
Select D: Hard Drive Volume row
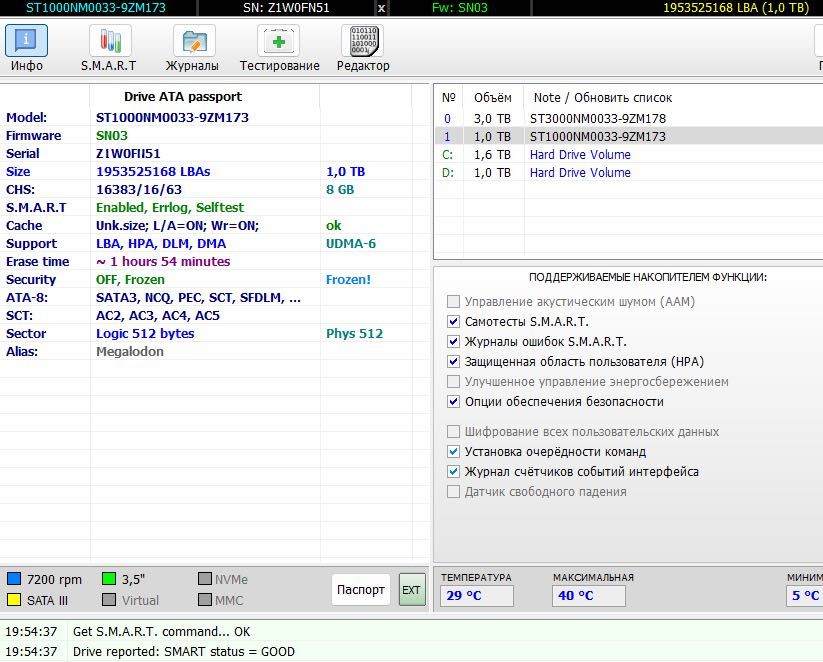pyautogui.click(x=629, y=172)
